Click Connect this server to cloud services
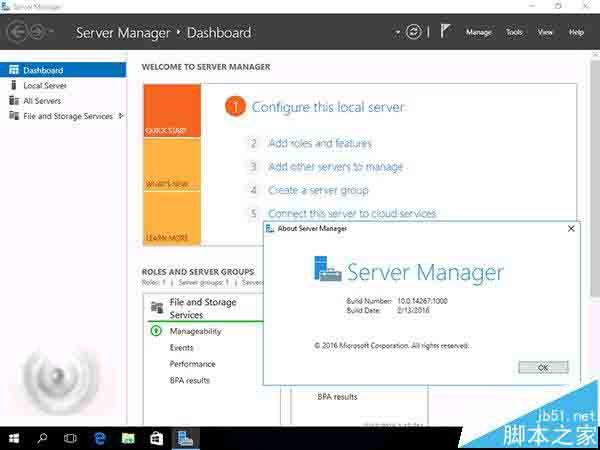 click(x=352, y=213)
